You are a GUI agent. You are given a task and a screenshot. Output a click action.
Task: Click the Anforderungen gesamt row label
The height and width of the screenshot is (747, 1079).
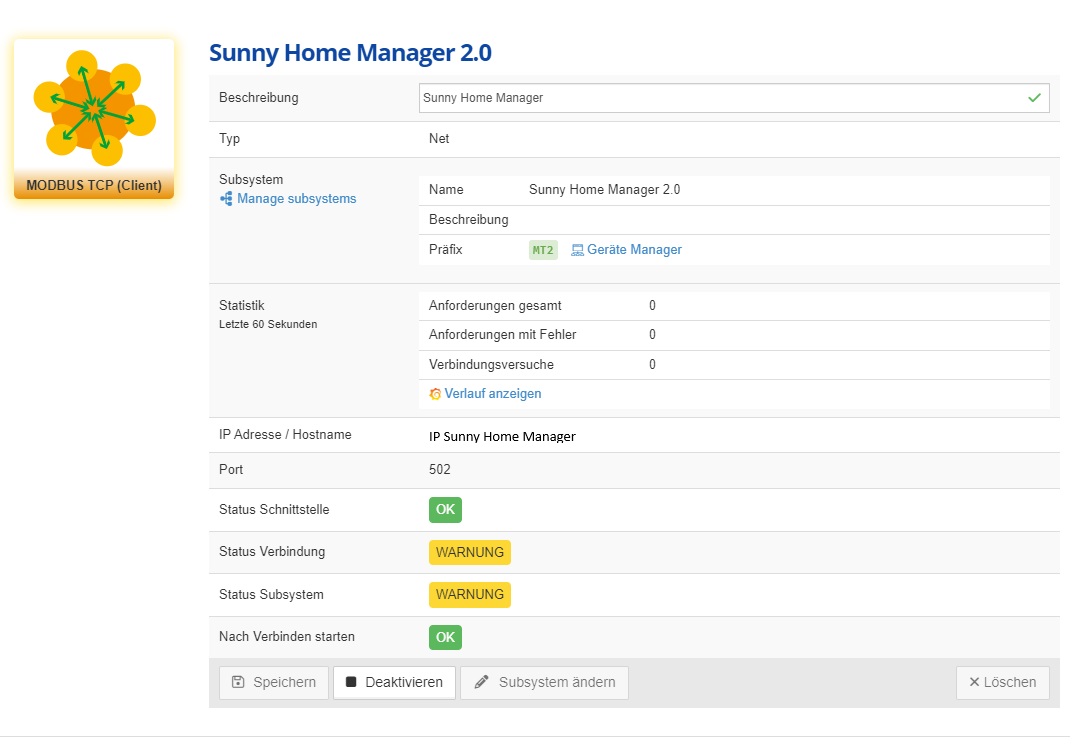coord(495,305)
